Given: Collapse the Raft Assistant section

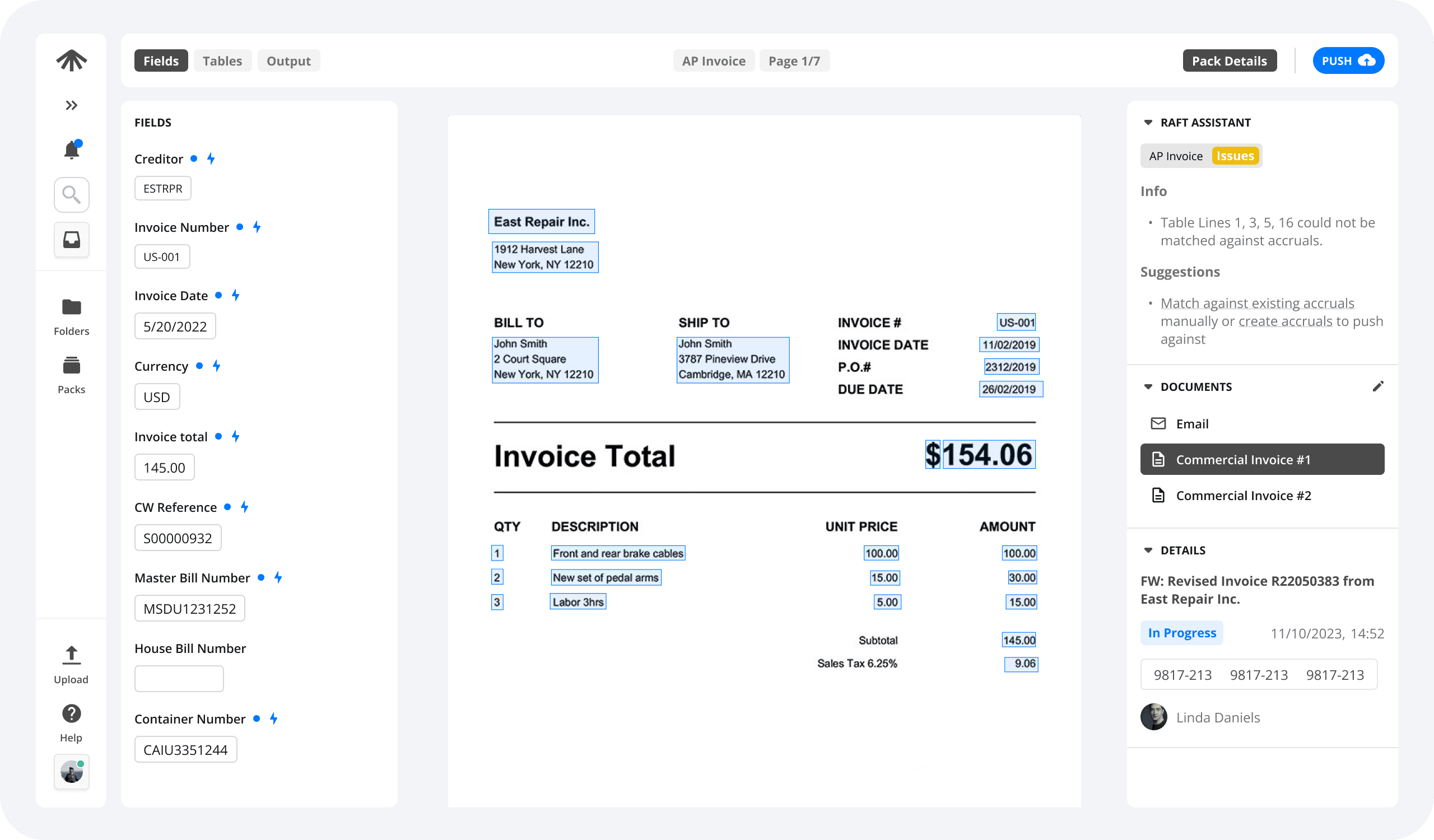Looking at the screenshot, I should (1148, 123).
